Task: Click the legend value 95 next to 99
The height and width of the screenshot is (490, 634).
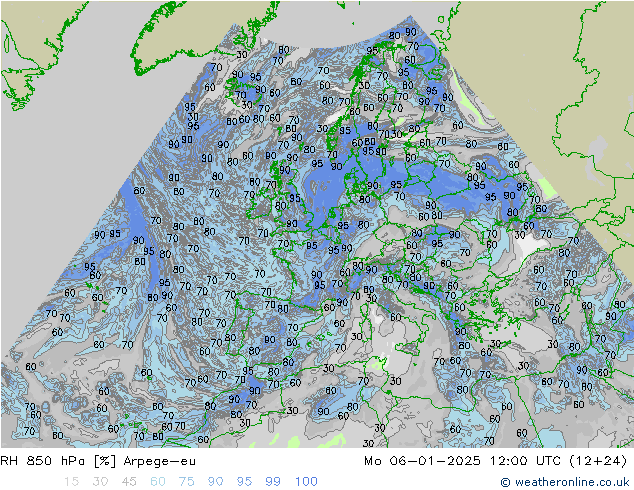Action: tap(244, 482)
